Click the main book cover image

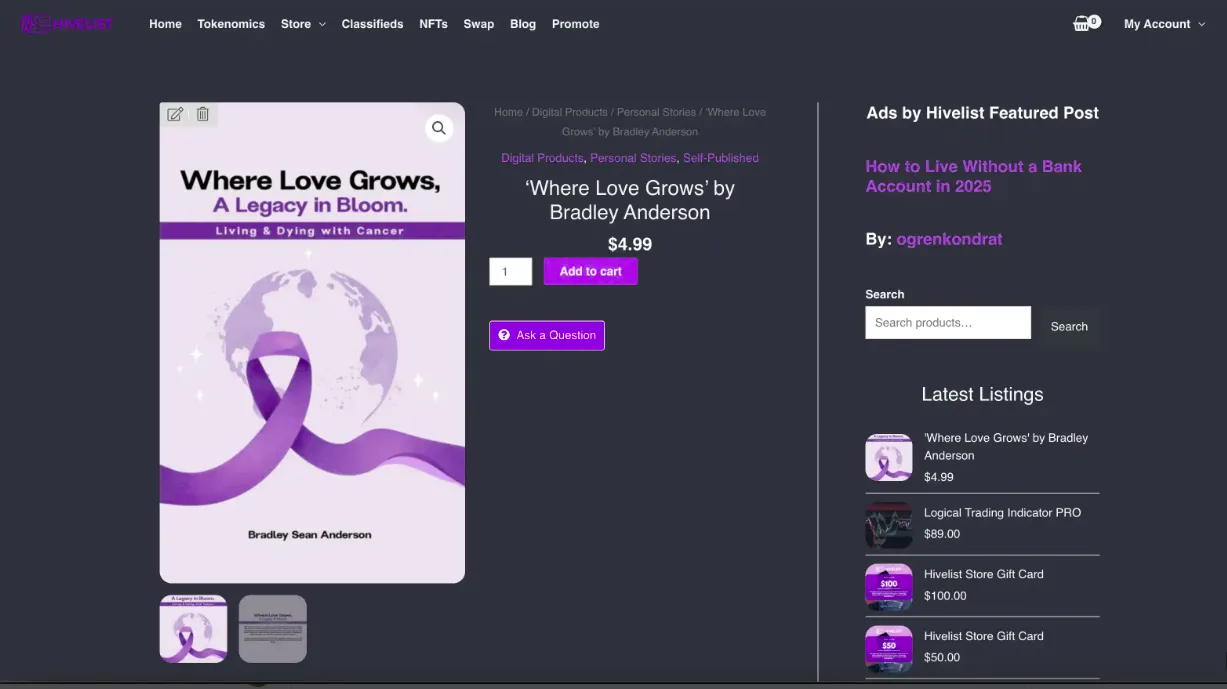coord(312,343)
